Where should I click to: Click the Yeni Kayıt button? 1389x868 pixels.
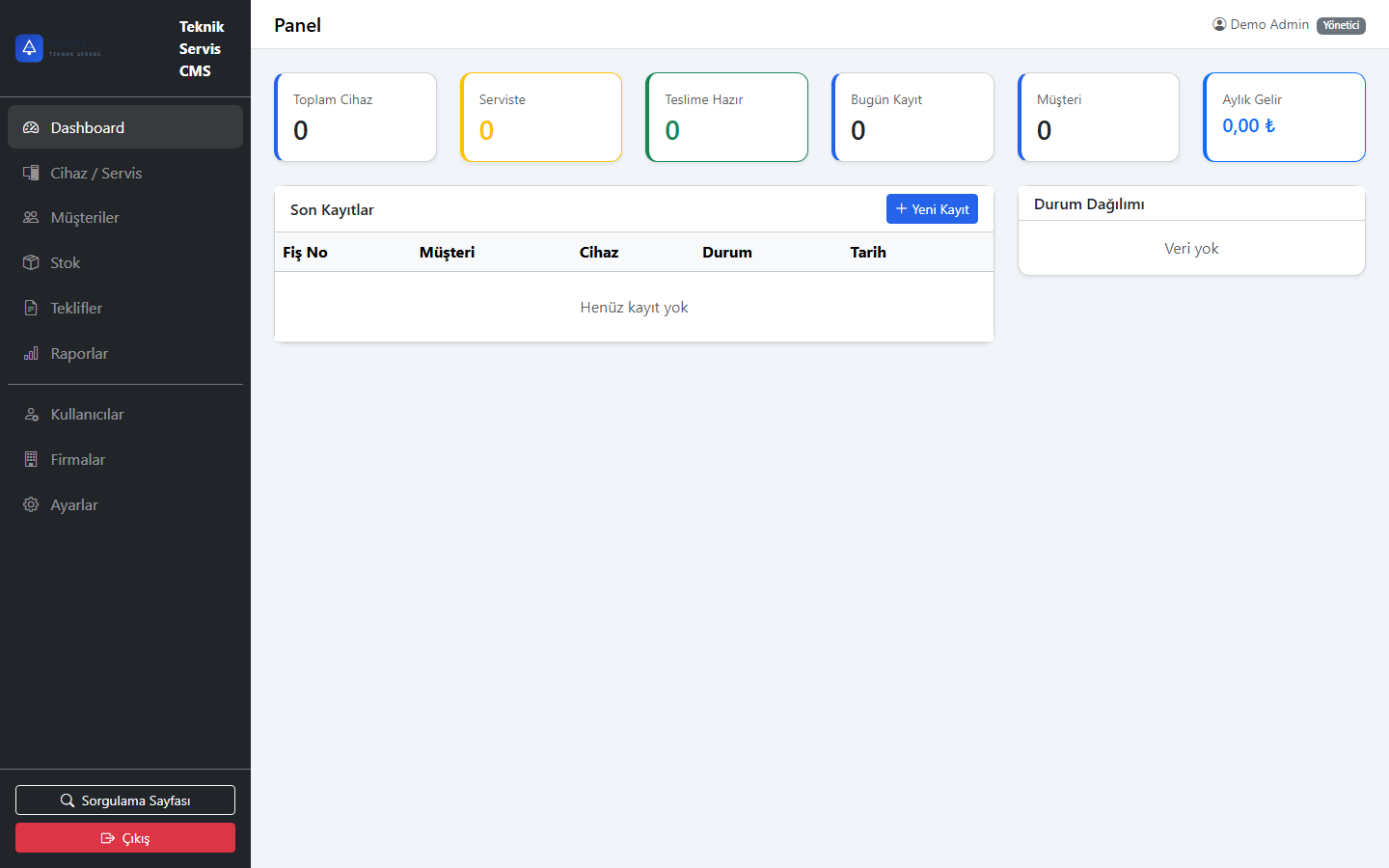tap(932, 208)
